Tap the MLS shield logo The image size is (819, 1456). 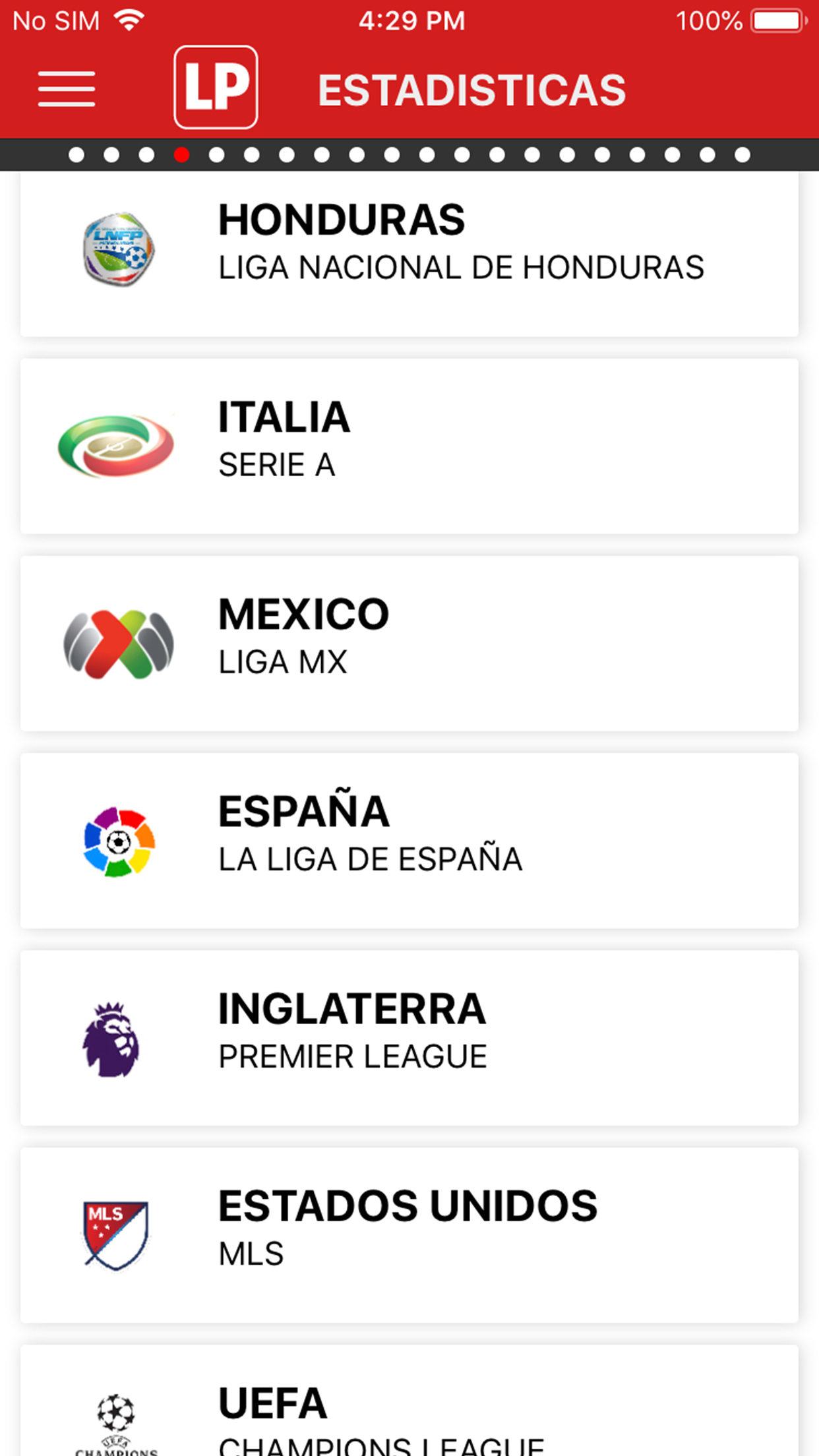coord(116,1235)
